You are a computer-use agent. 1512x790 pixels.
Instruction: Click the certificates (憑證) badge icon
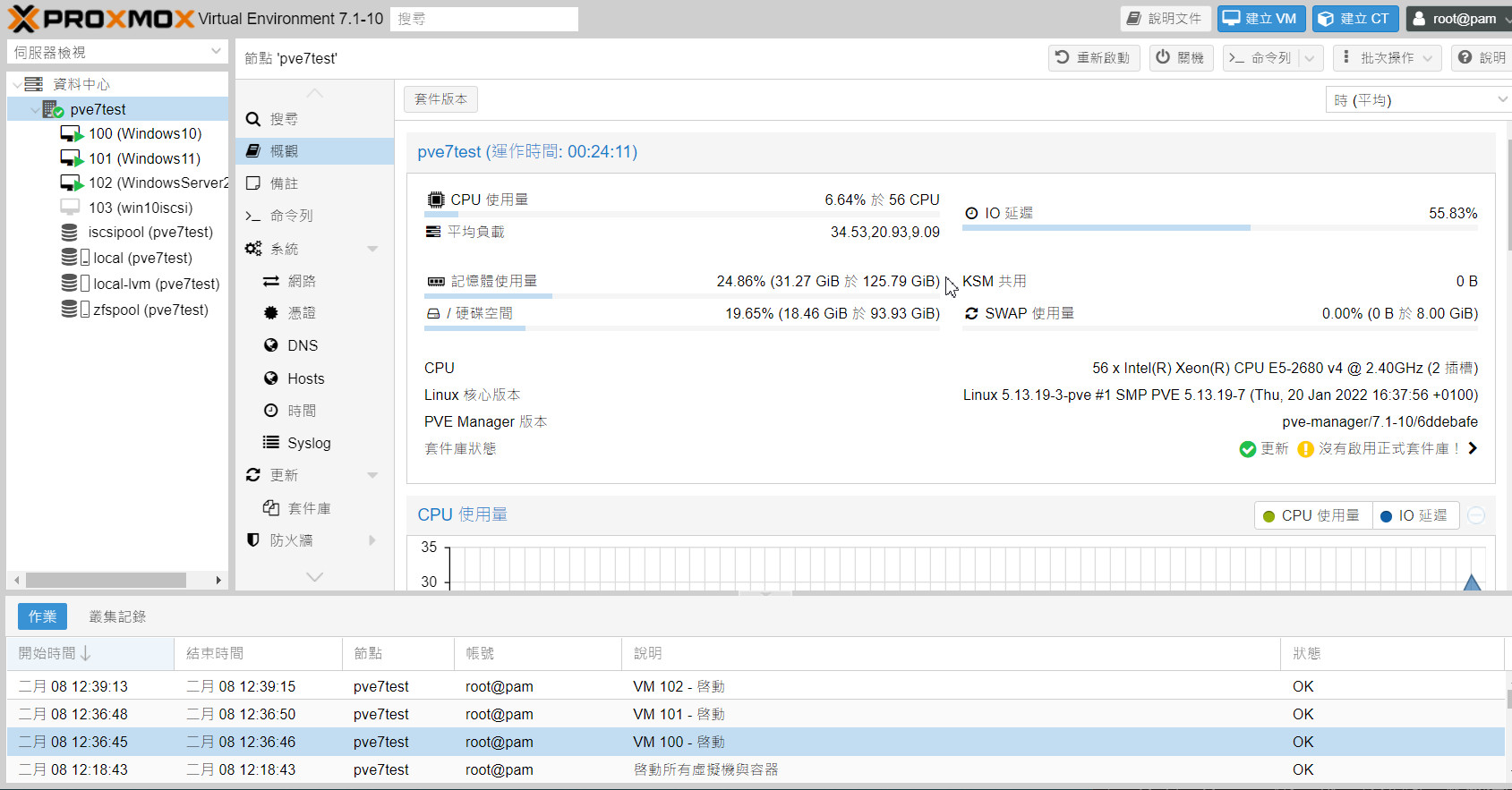pos(271,313)
